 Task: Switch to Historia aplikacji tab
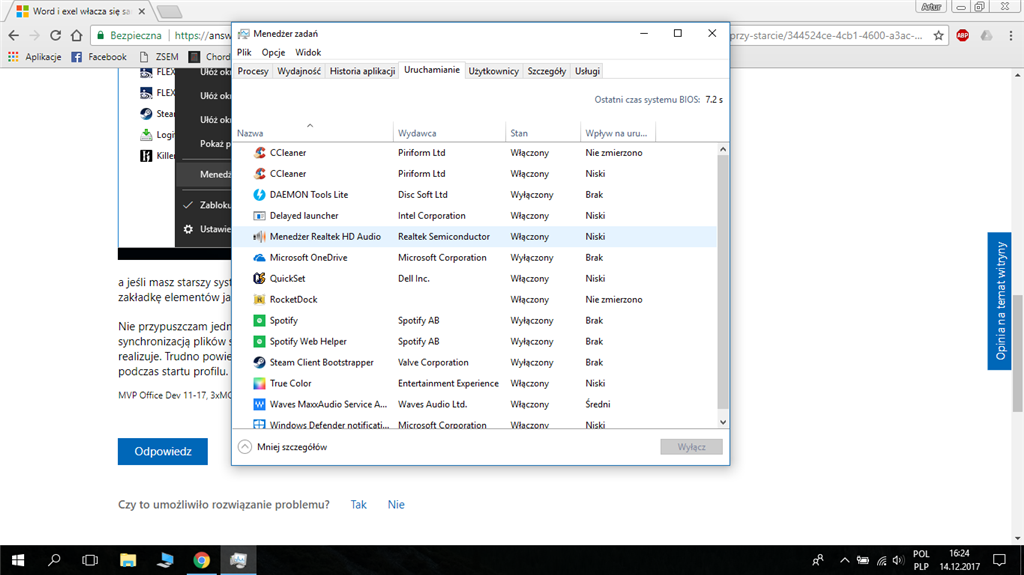[x=362, y=71]
